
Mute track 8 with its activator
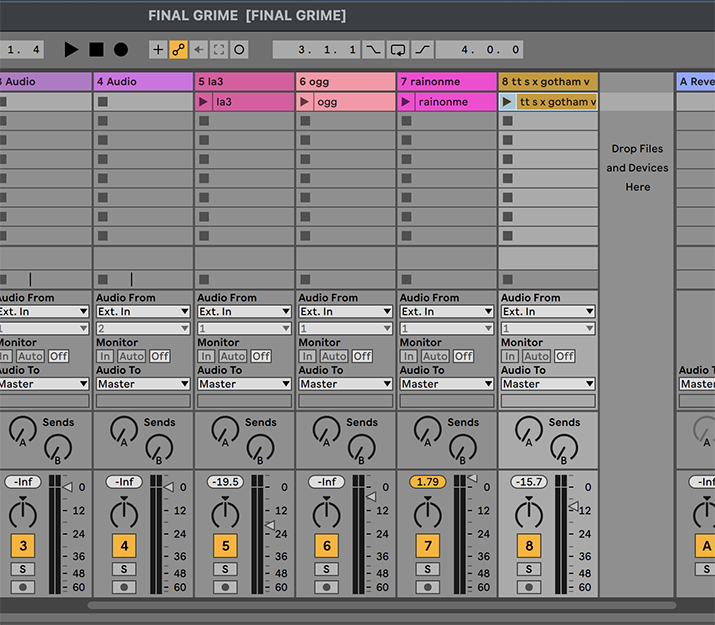pos(529,546)
